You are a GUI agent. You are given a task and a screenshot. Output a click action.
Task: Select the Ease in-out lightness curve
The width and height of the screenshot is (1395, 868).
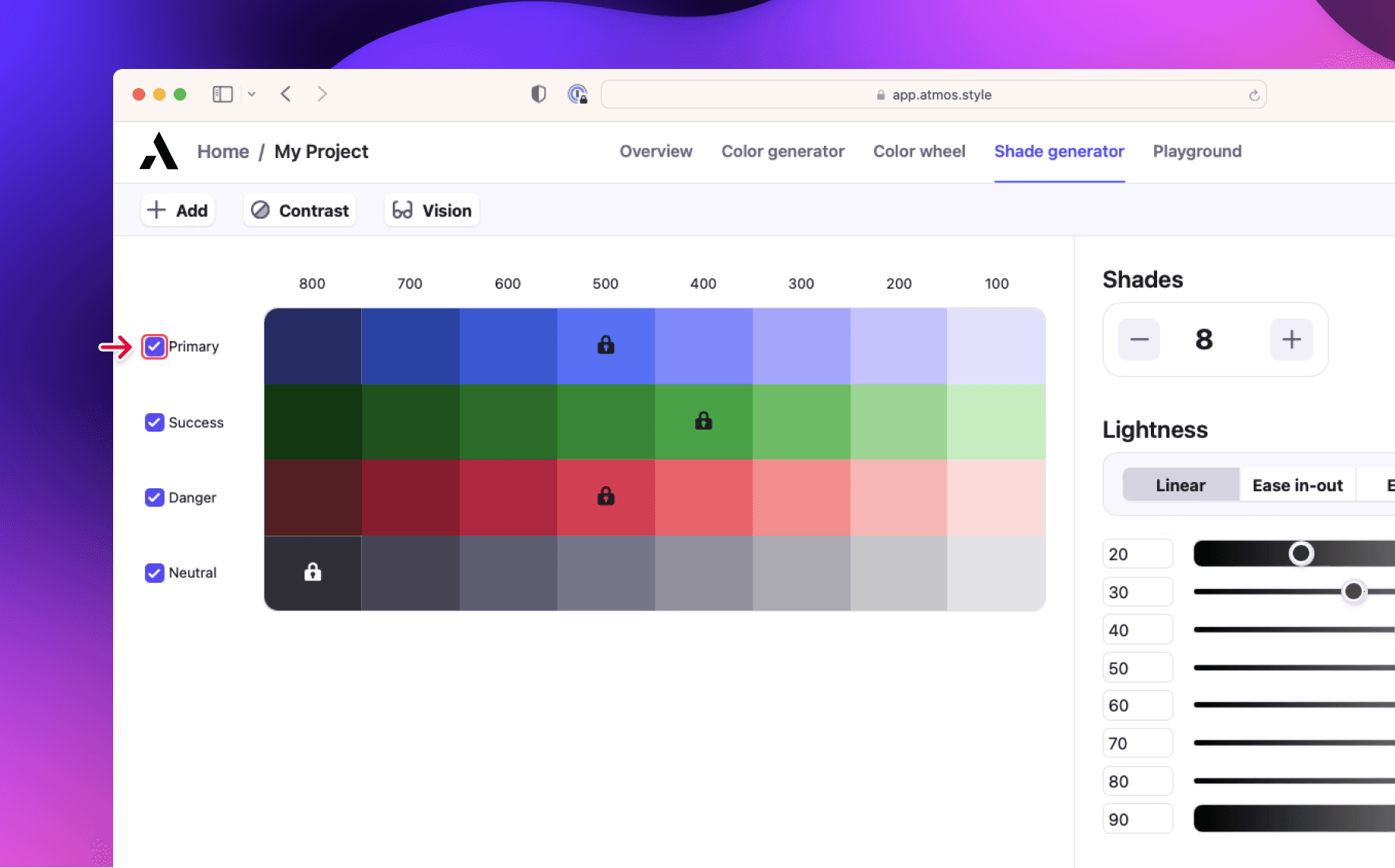[x=1297, y=484]
